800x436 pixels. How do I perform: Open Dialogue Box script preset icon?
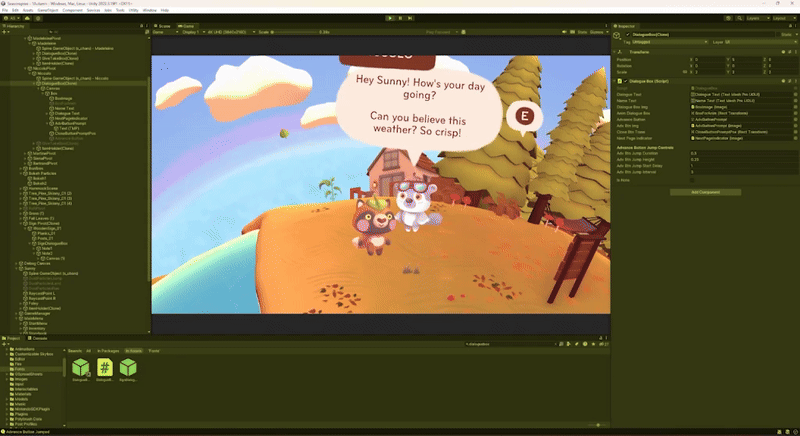coord(789,81)
